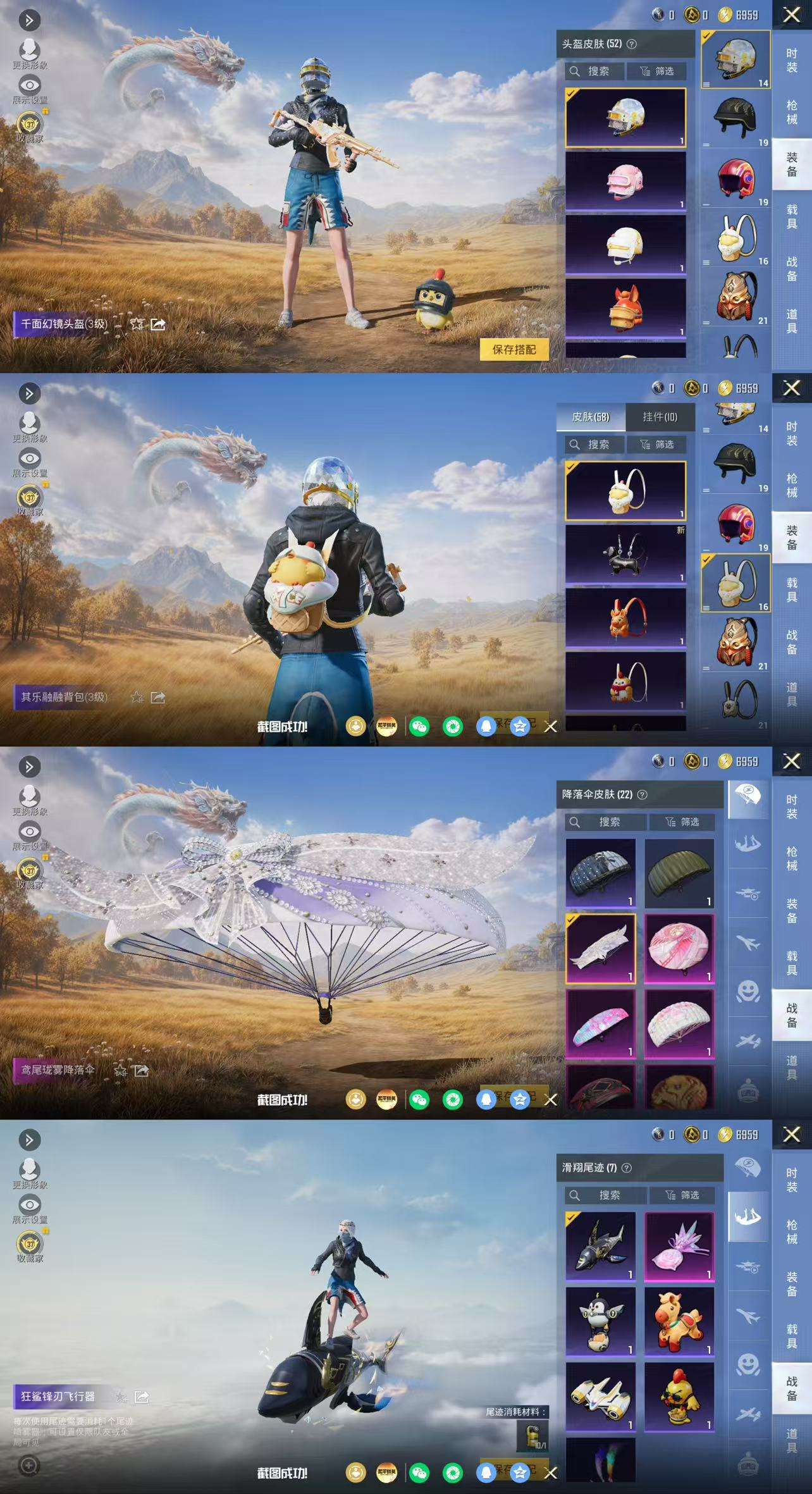This screenshot has height=1494, width=812.
Task: Tap the 尾迹消耗材料 material item icon
Action: [x=532, y=1436]
